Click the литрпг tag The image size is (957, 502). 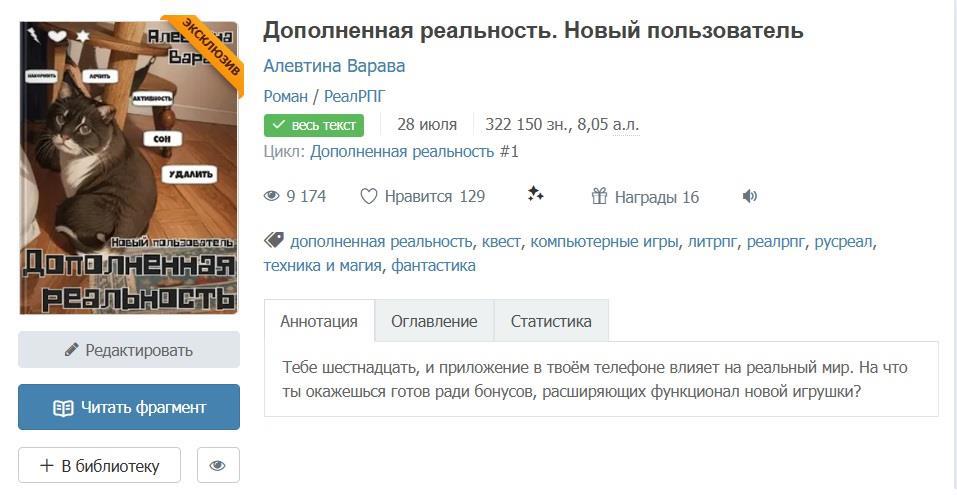point(712,241)
